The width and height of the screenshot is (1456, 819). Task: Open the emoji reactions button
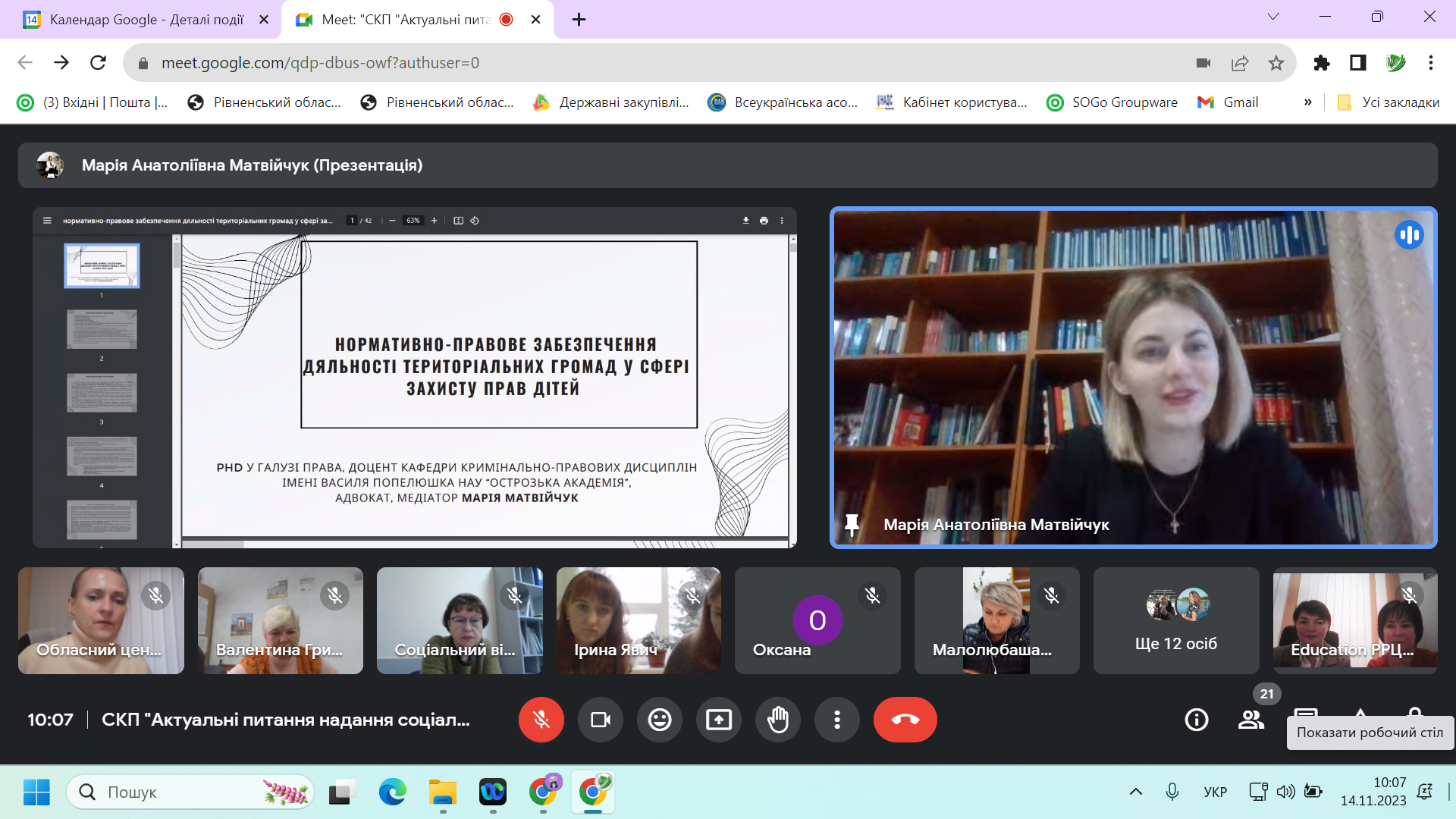pyautogui.click(x=659, y=720)
